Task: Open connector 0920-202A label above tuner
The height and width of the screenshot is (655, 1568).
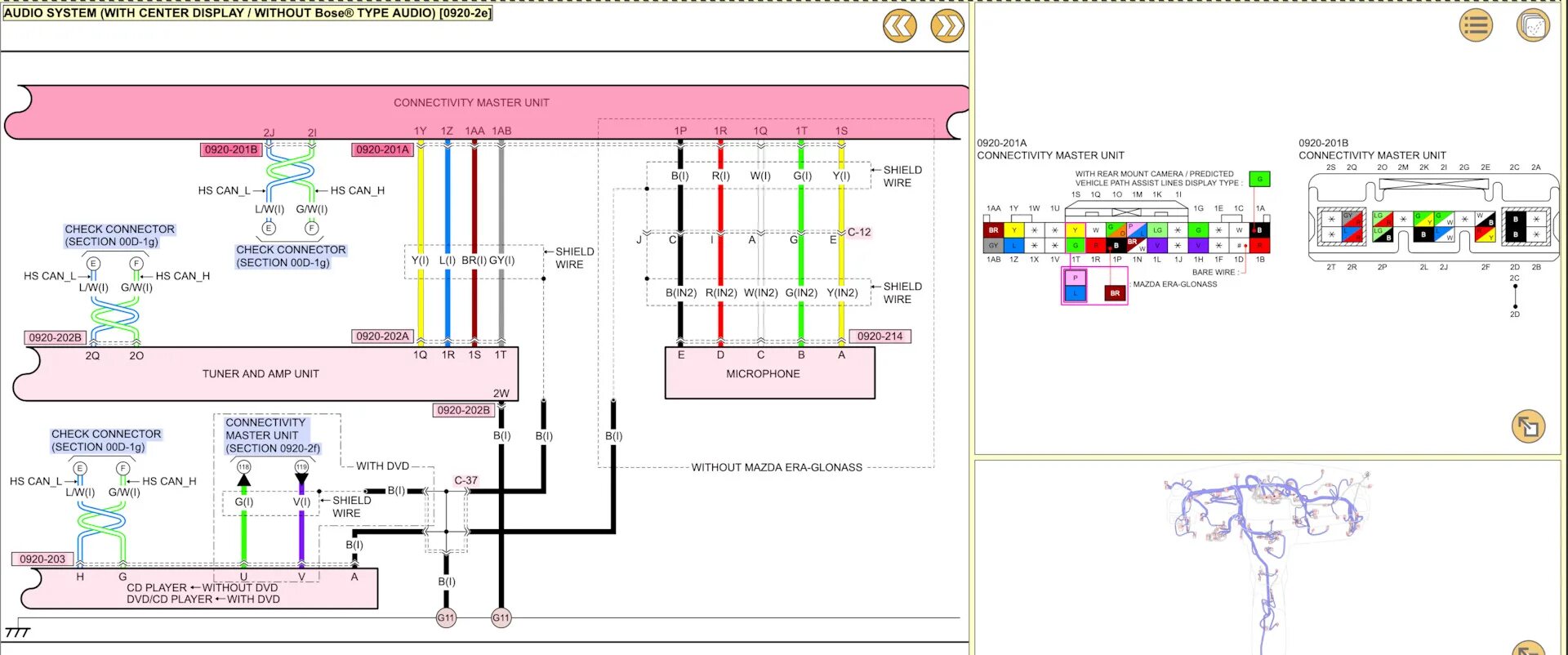Action: 382,336
